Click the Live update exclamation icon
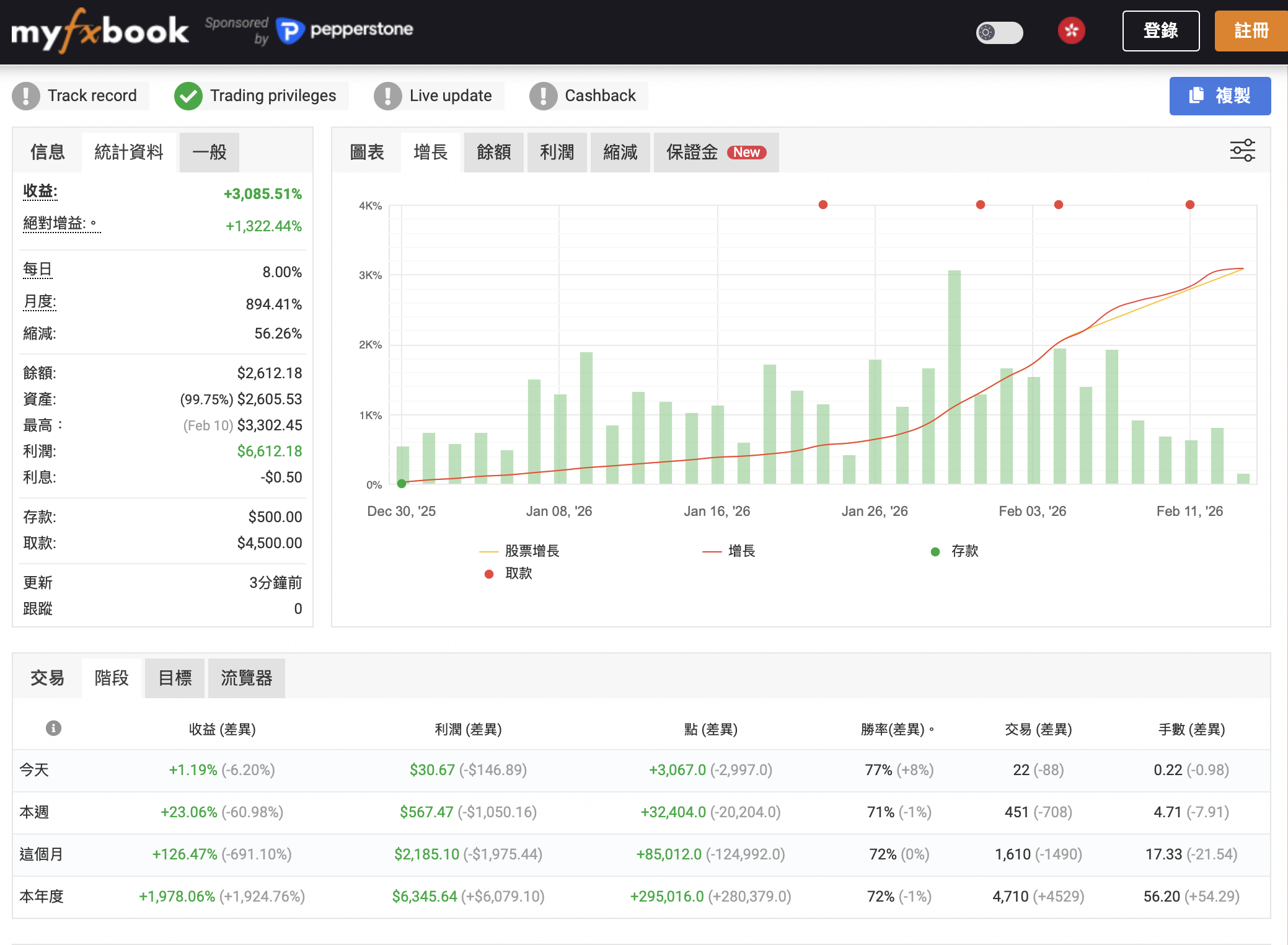The height and width of the screenshot is (945, 1288). 388,96
